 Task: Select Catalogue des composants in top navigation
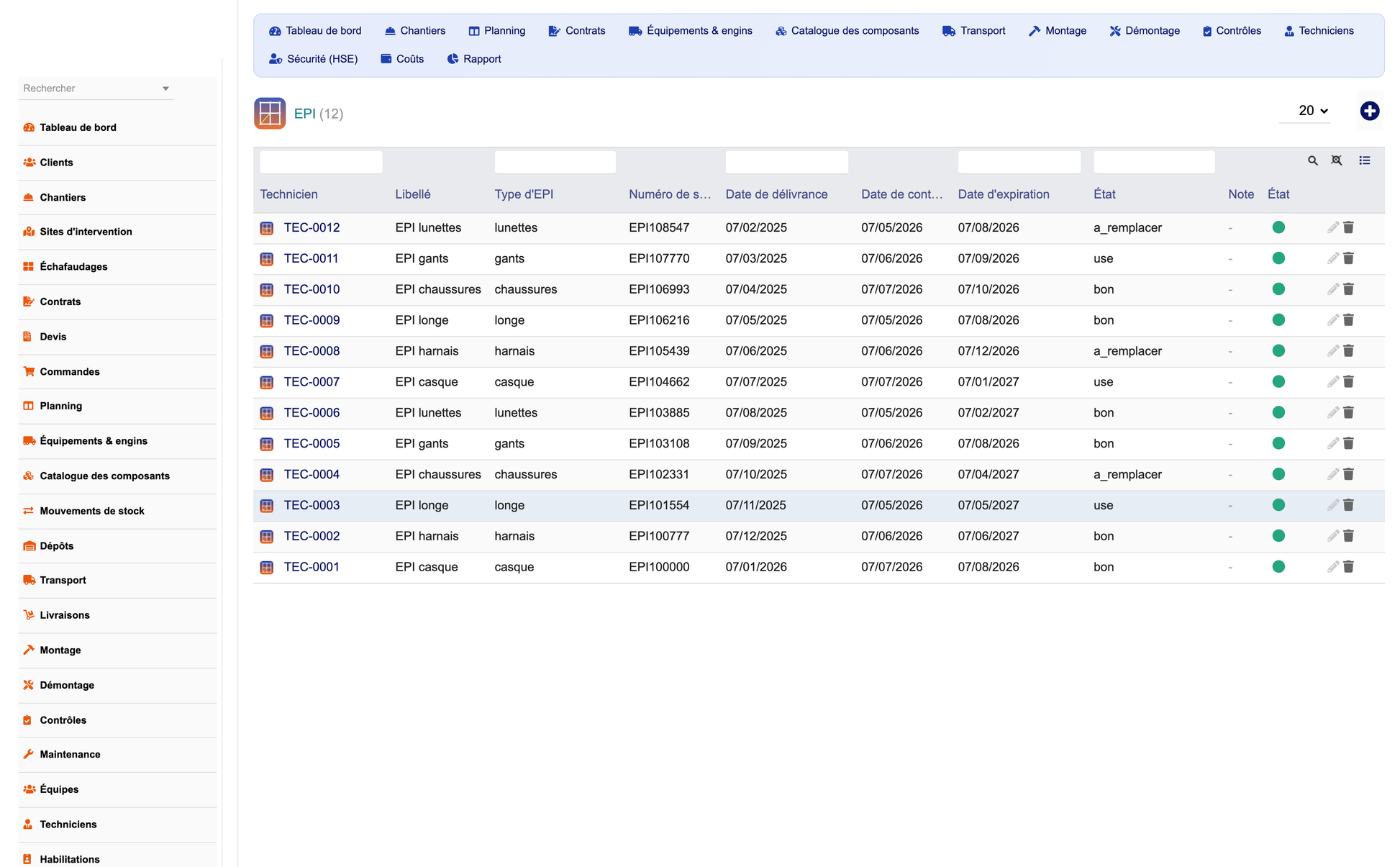click(847, 31)
